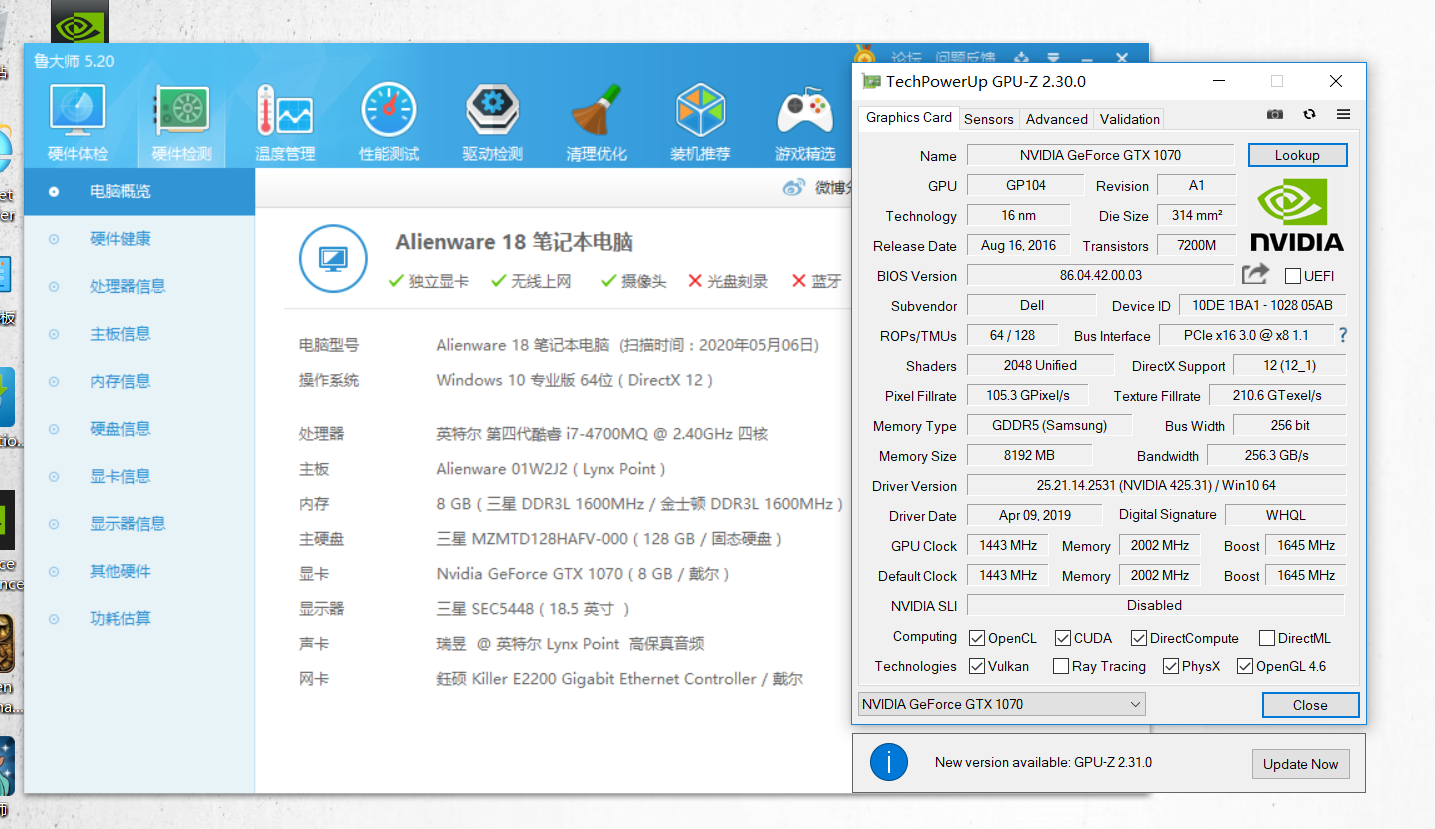
Task: Open the 问题反馈 feedback link in Ludashi
Action: point(965,59)
